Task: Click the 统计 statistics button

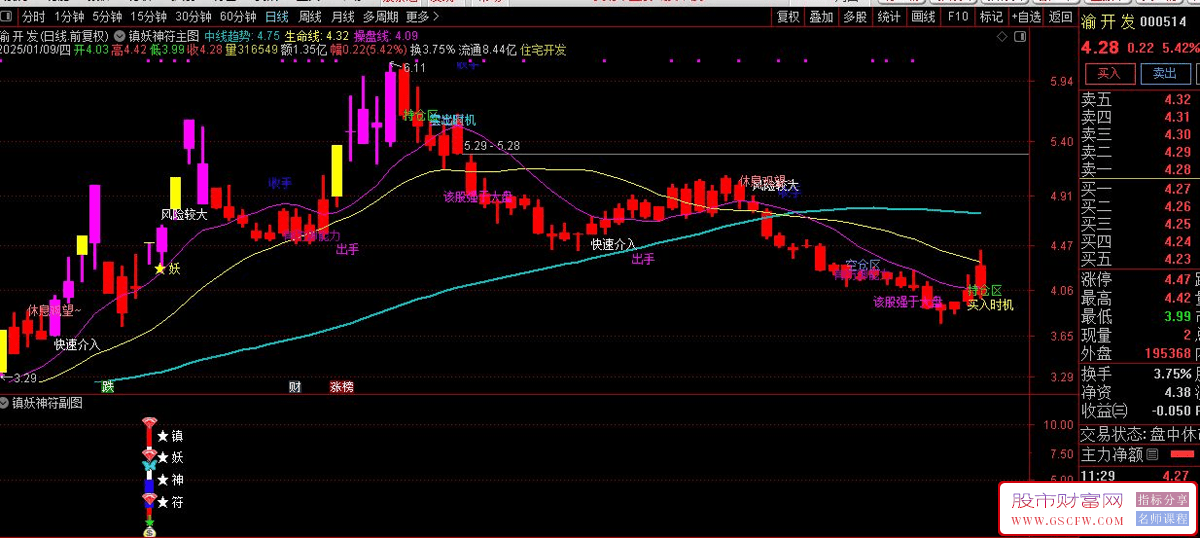Action: tap(888, 17)
